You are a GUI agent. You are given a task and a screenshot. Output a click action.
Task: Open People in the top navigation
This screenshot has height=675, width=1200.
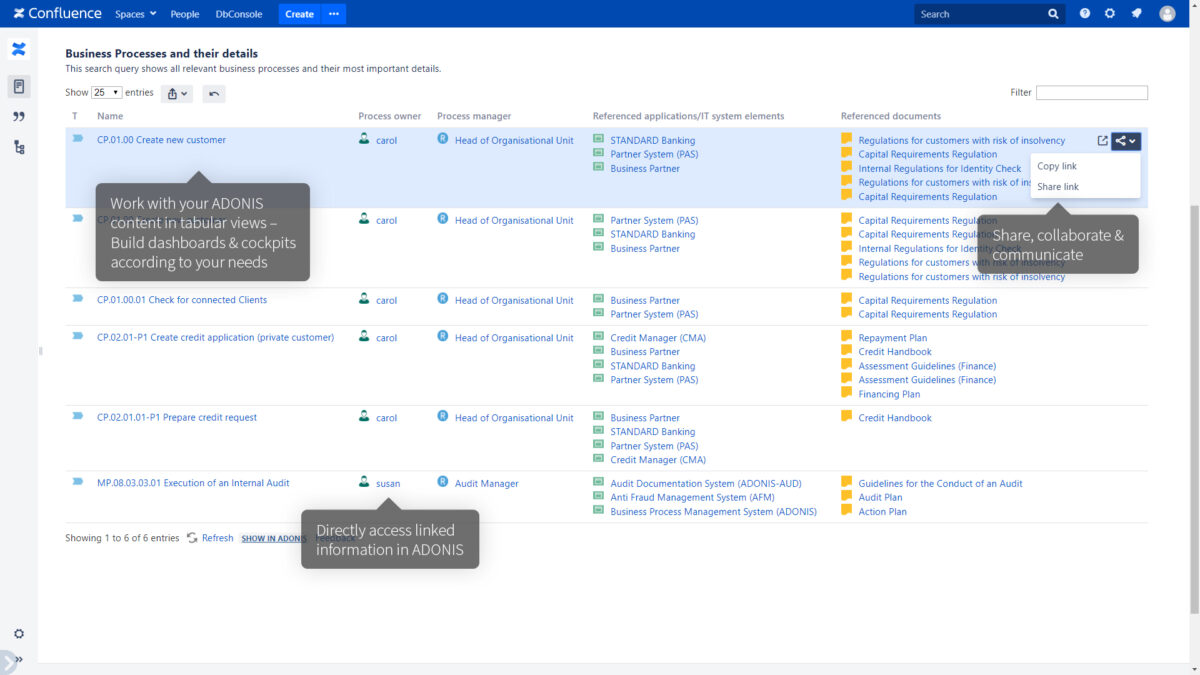click(185, 14)
